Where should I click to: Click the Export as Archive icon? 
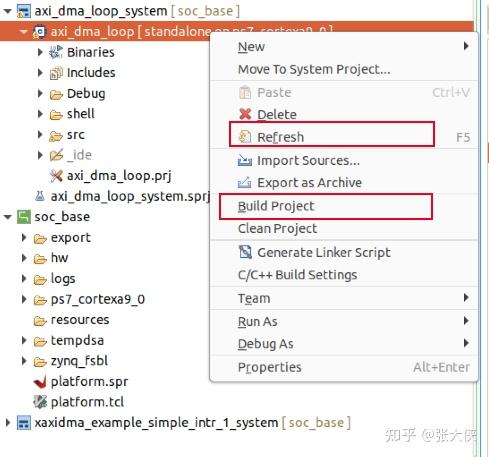[245, 182]
